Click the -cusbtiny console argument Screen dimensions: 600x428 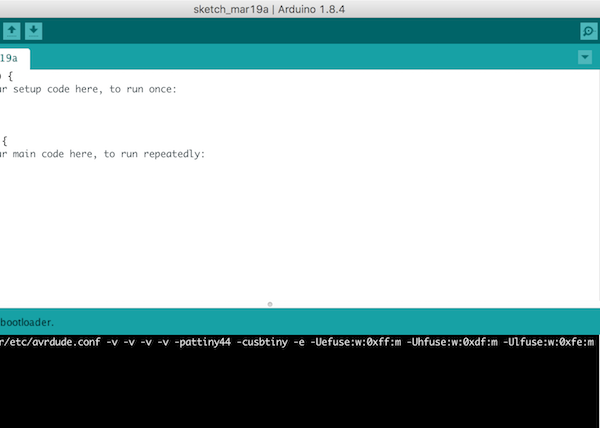[x=262, y=342]
